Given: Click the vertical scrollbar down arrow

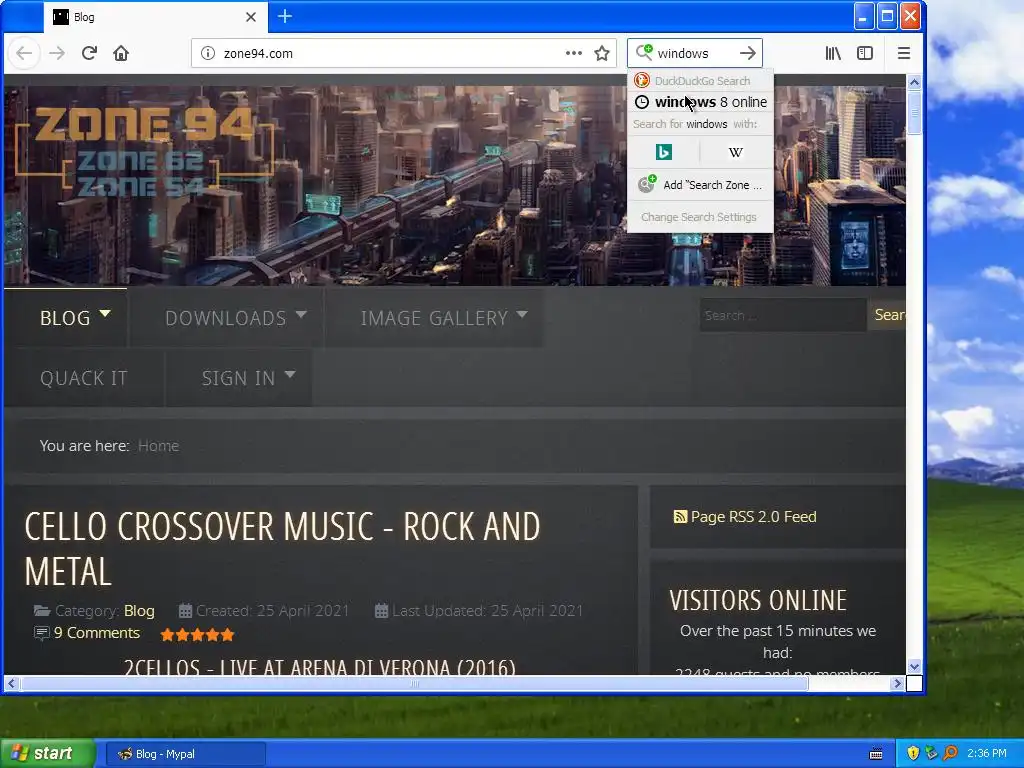Looking at the screenshot, I should pyautogui.click(x=914, y=667).
